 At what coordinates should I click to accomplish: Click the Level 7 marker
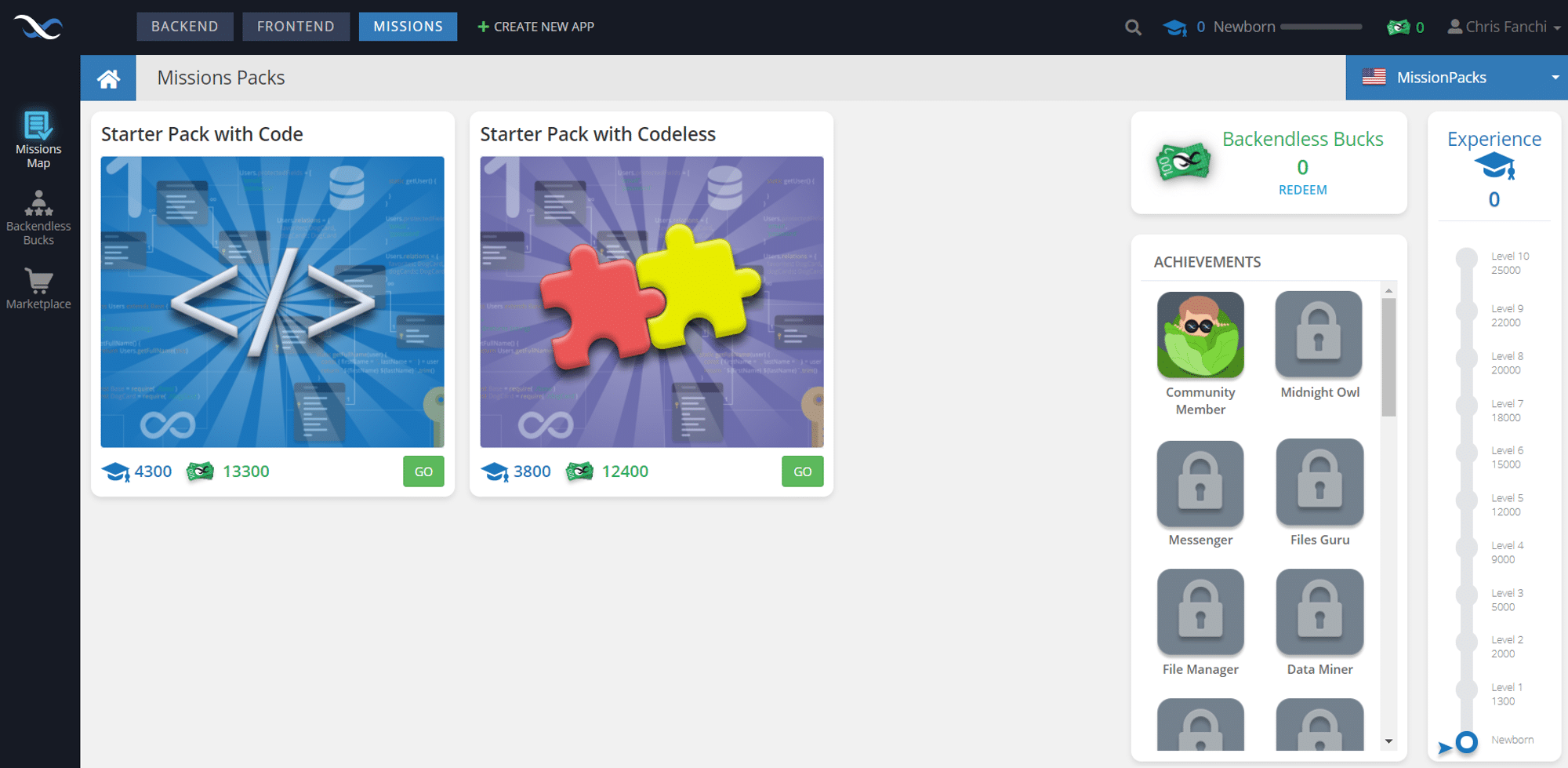coord(1467,406)
